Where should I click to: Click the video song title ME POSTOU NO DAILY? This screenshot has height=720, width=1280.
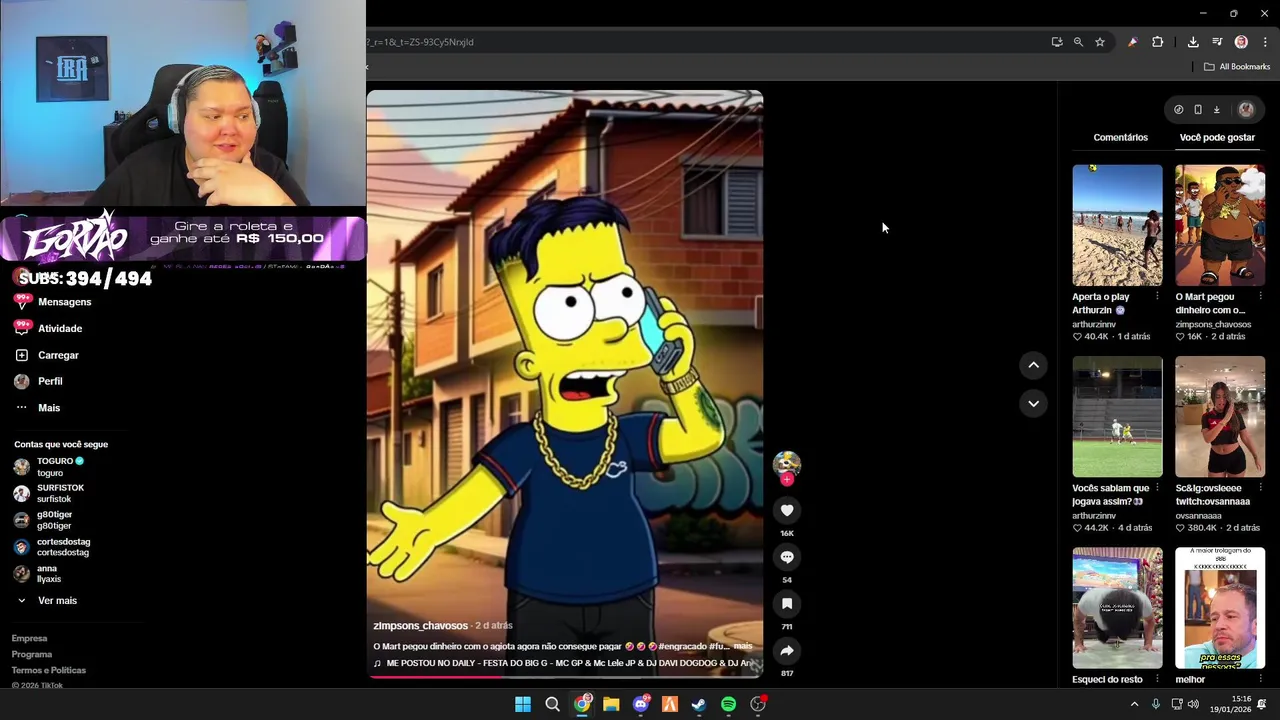point(568,663)
